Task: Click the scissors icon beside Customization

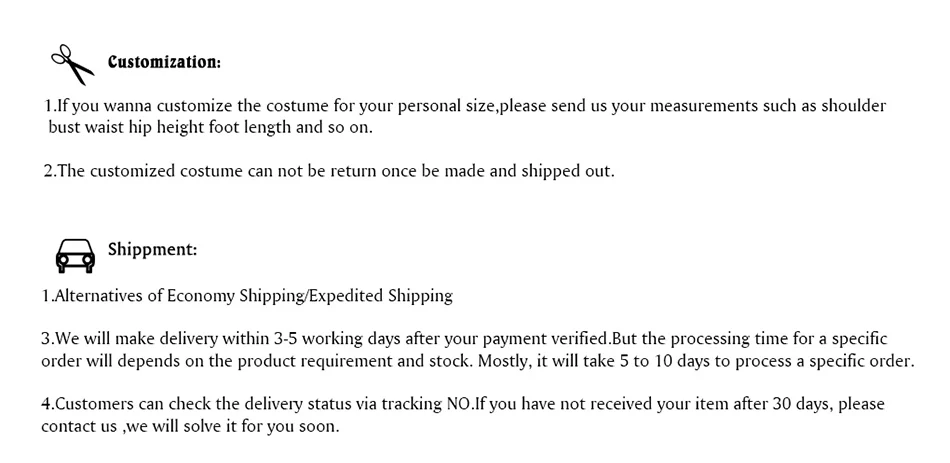Action: tap(72, 64)
